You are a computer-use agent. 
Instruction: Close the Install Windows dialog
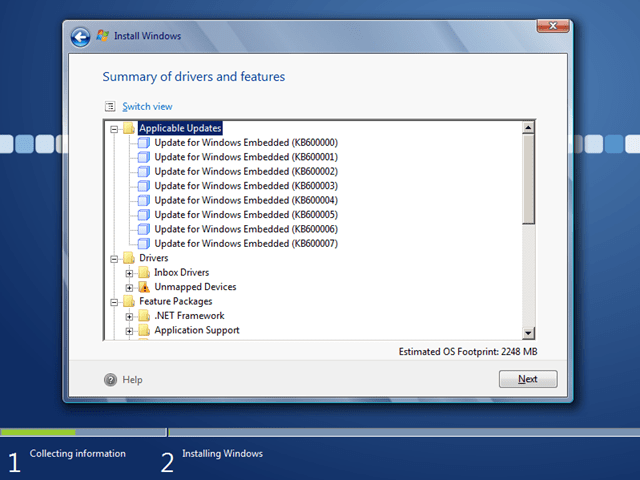click(553, 26)
